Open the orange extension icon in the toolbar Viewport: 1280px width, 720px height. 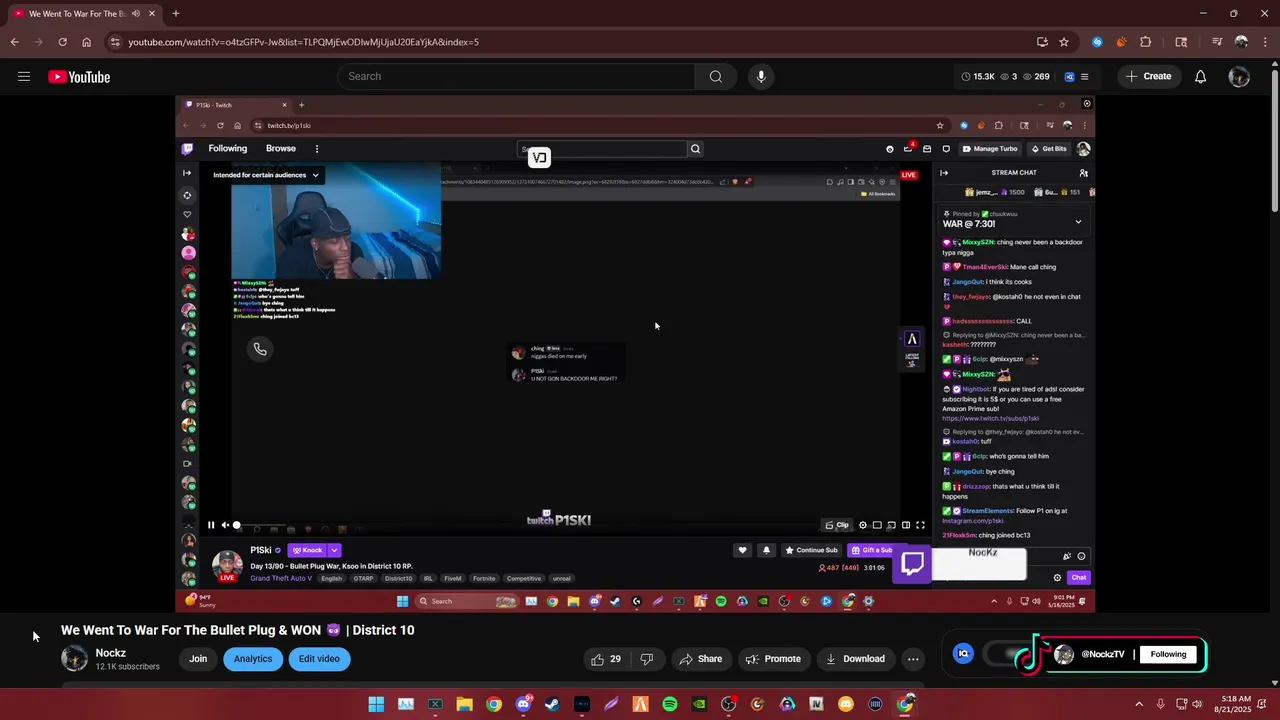coord(1121,42)
